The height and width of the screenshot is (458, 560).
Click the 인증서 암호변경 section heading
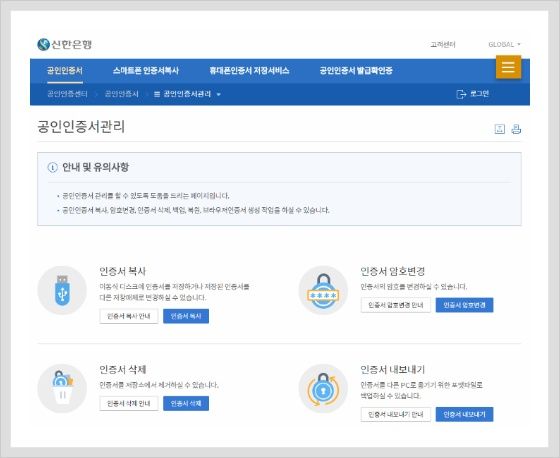coord(392,271)
